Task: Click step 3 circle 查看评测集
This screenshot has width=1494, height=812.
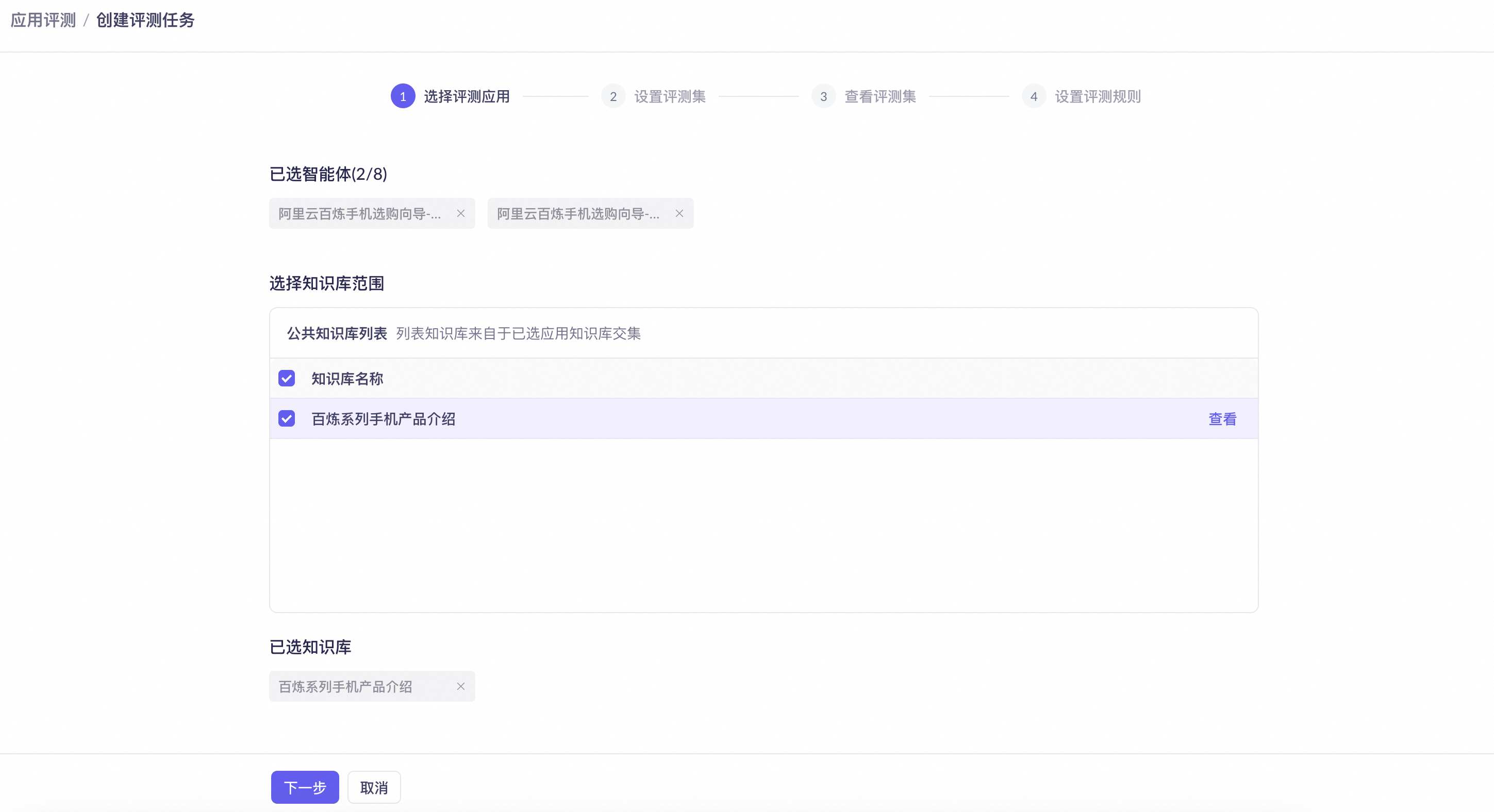Action: click(x=823, y=96)
